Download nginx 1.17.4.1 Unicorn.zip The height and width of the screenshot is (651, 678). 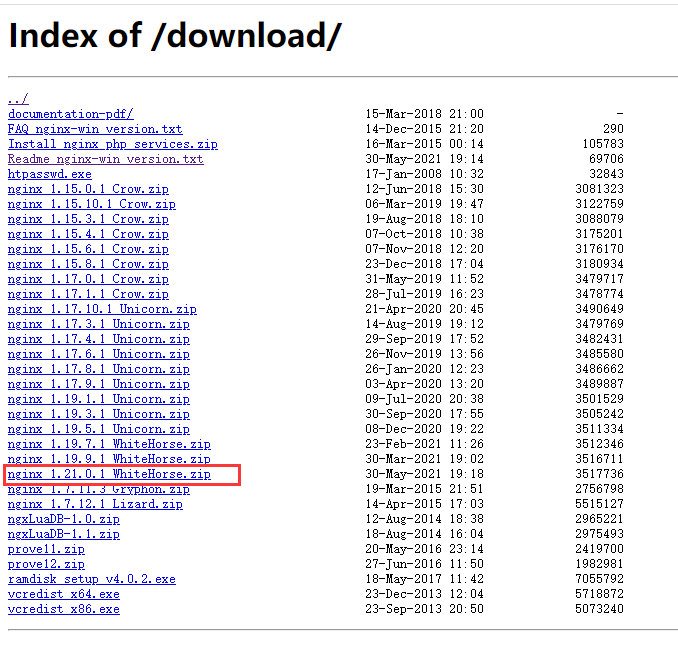point(99,339)
